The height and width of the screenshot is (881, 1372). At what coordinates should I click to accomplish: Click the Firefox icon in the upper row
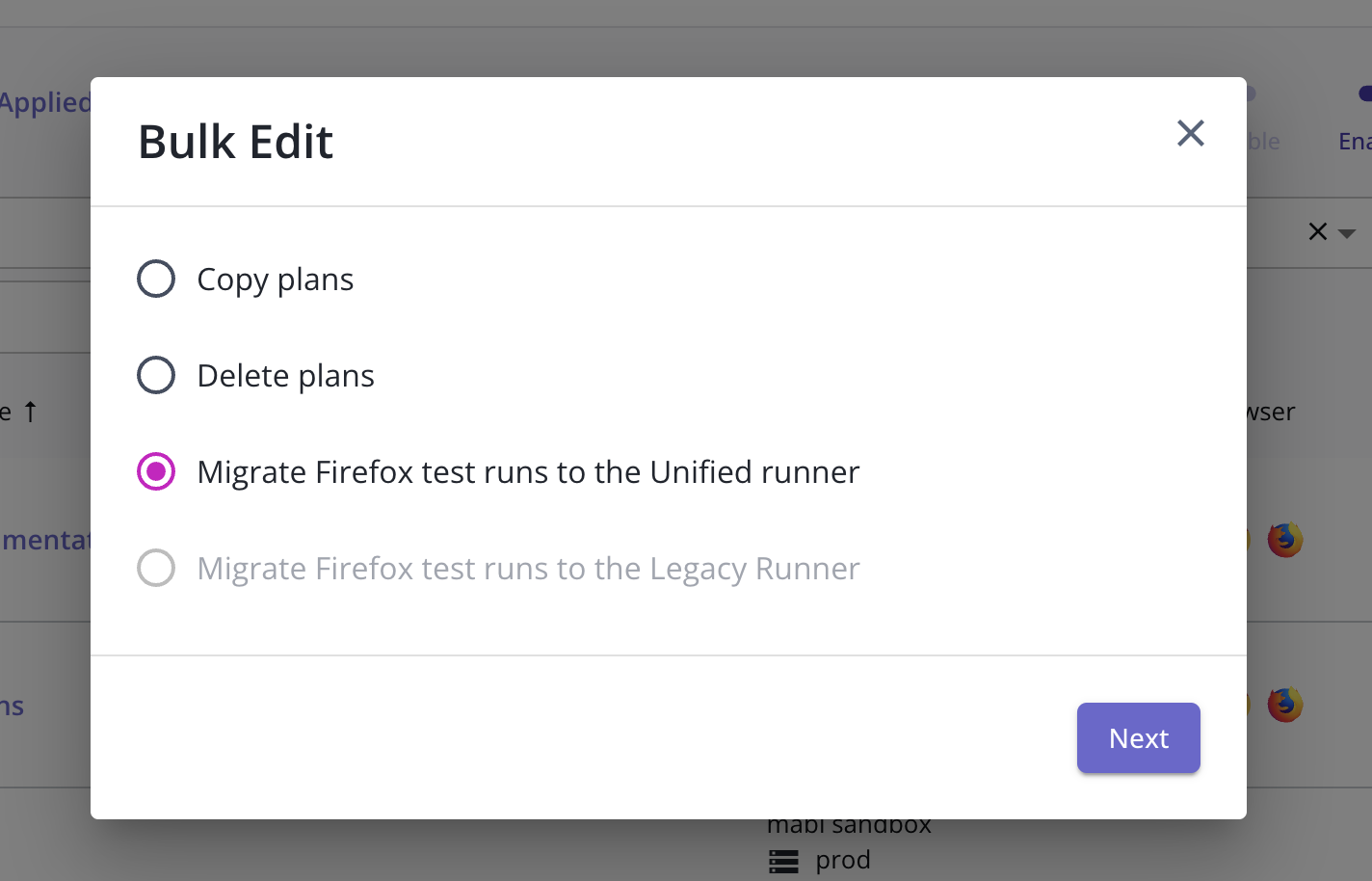pos(1284,540)
